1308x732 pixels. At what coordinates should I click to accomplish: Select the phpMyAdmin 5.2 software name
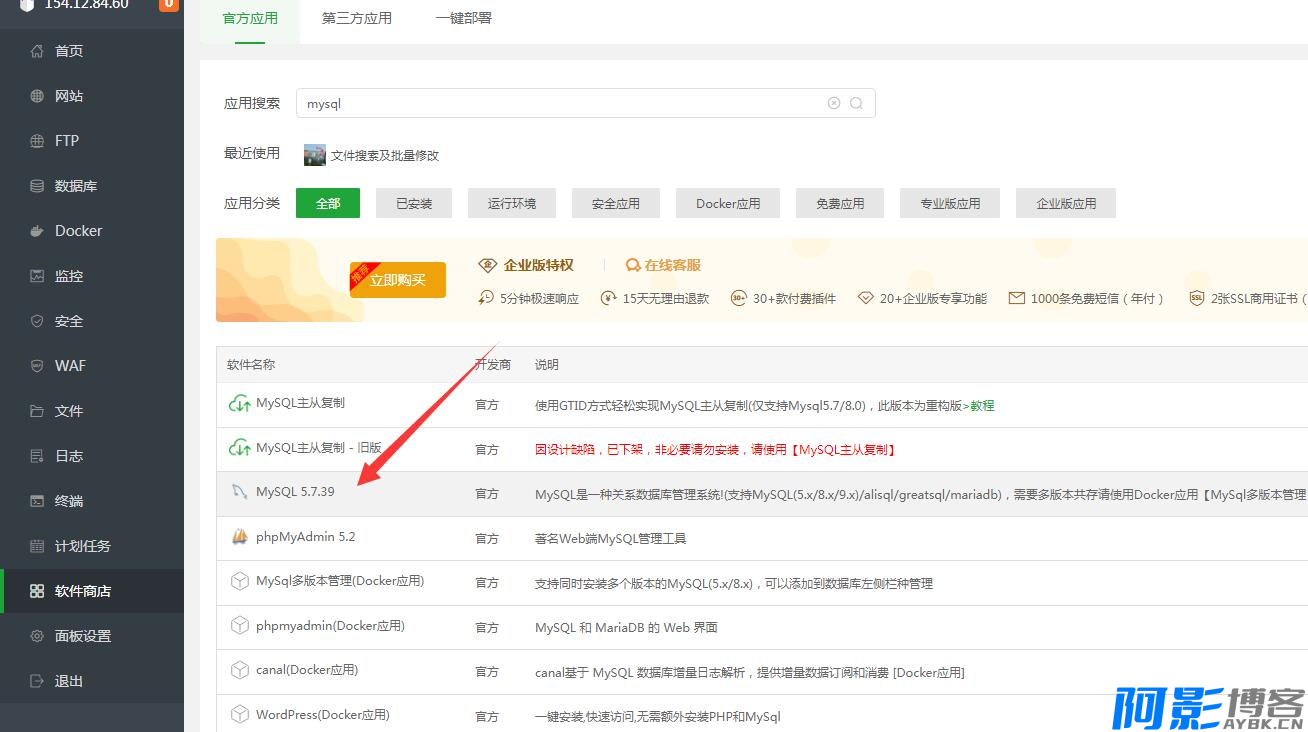pos(305,537)
